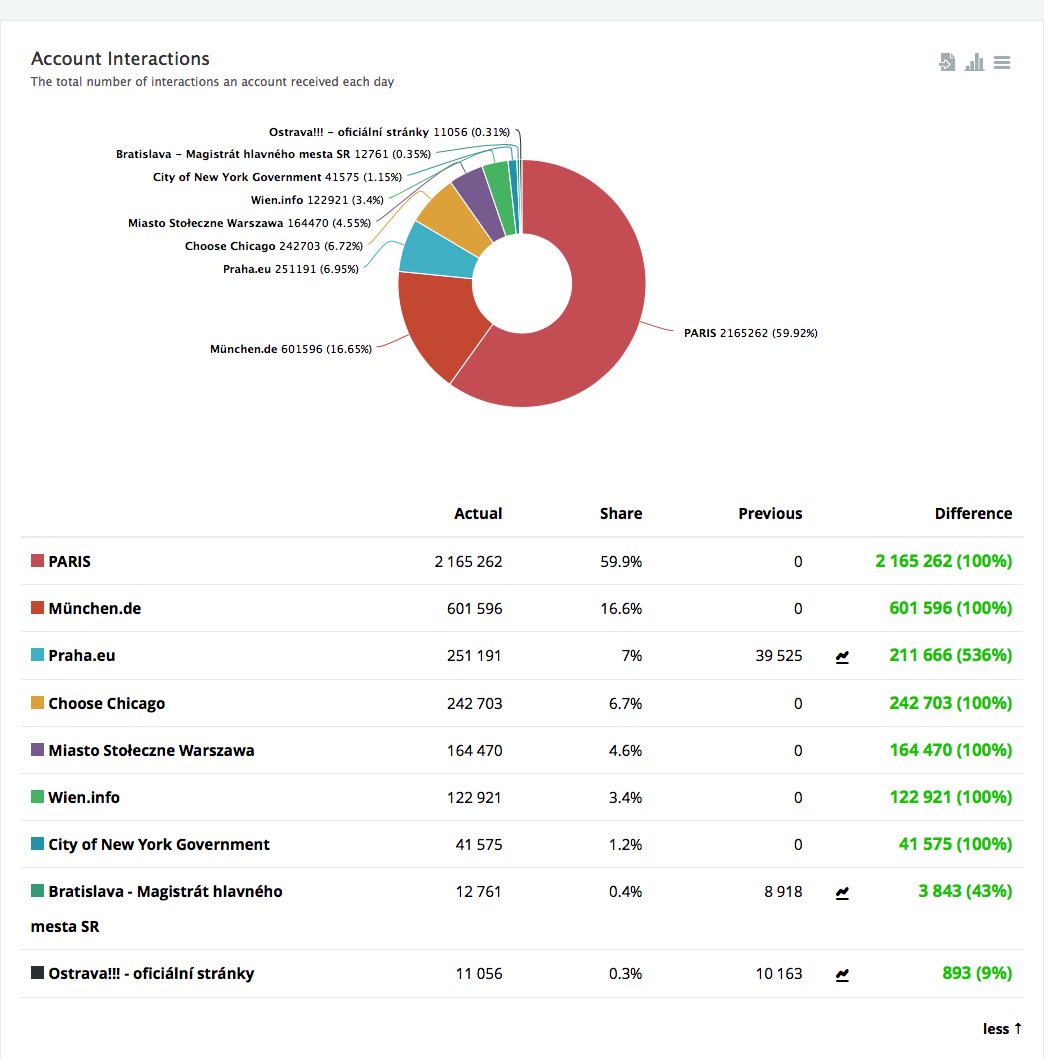Click previous value 39 525
The width and height of the screenshot is (1044, 1058).
tap(779, 656)
